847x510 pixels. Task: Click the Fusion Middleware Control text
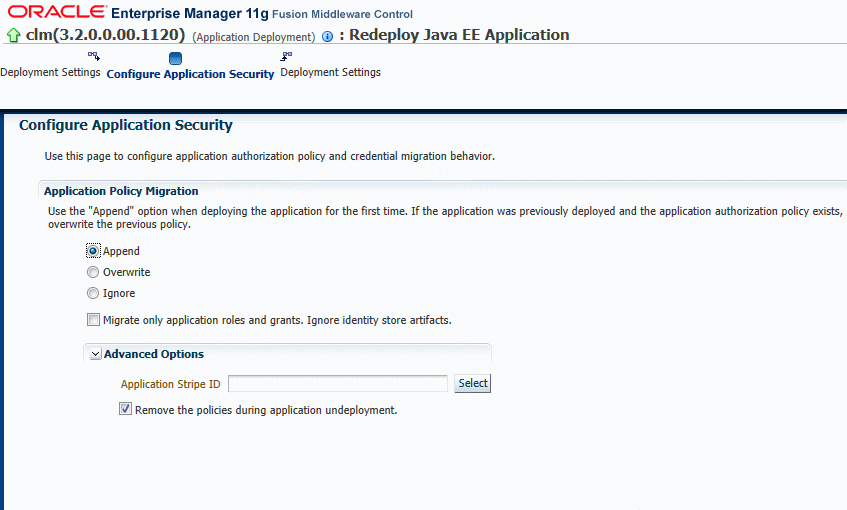coord(342,14)
